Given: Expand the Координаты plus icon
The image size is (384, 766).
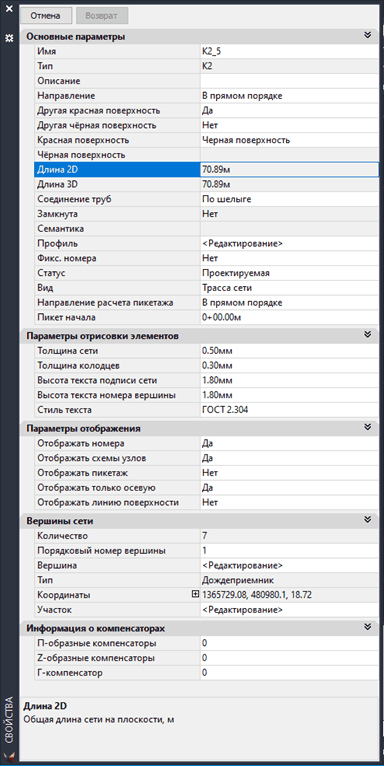Looking at the screenshot, I should pyautogui.click(x=196, y=595).
